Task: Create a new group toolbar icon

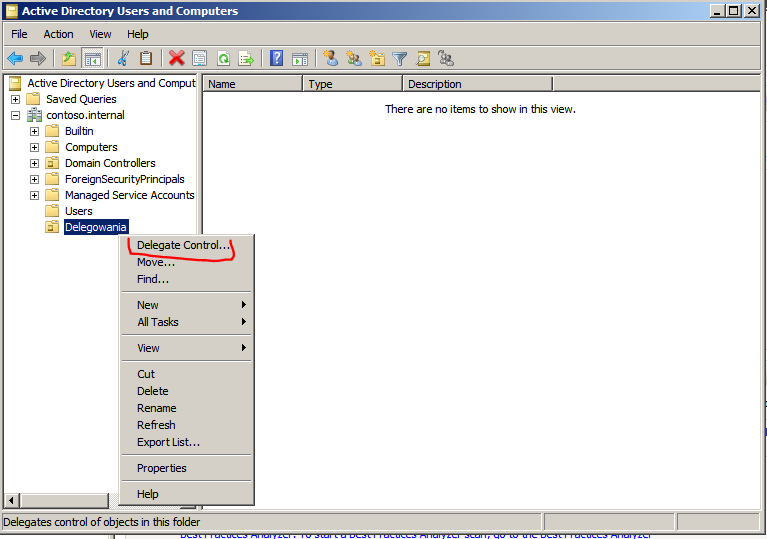Action: tap(354, 59)
